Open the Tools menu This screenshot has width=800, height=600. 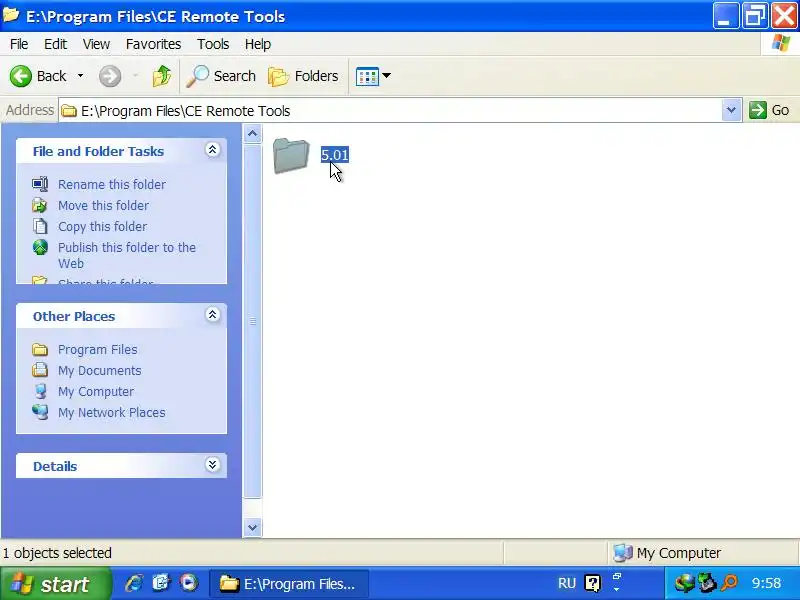[x=213, y=44]
